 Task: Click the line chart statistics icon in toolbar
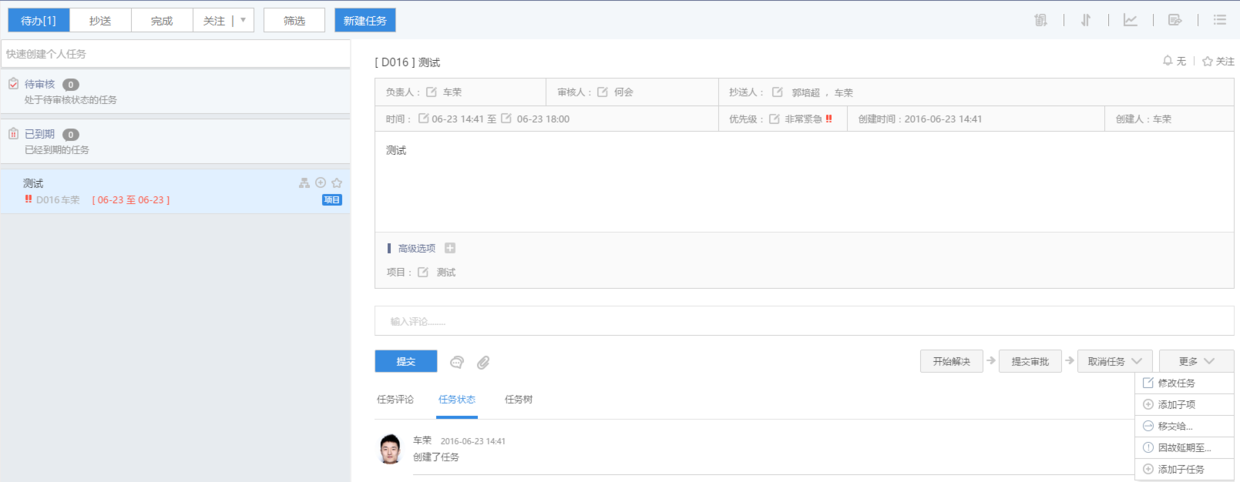tap(1130, 20)
